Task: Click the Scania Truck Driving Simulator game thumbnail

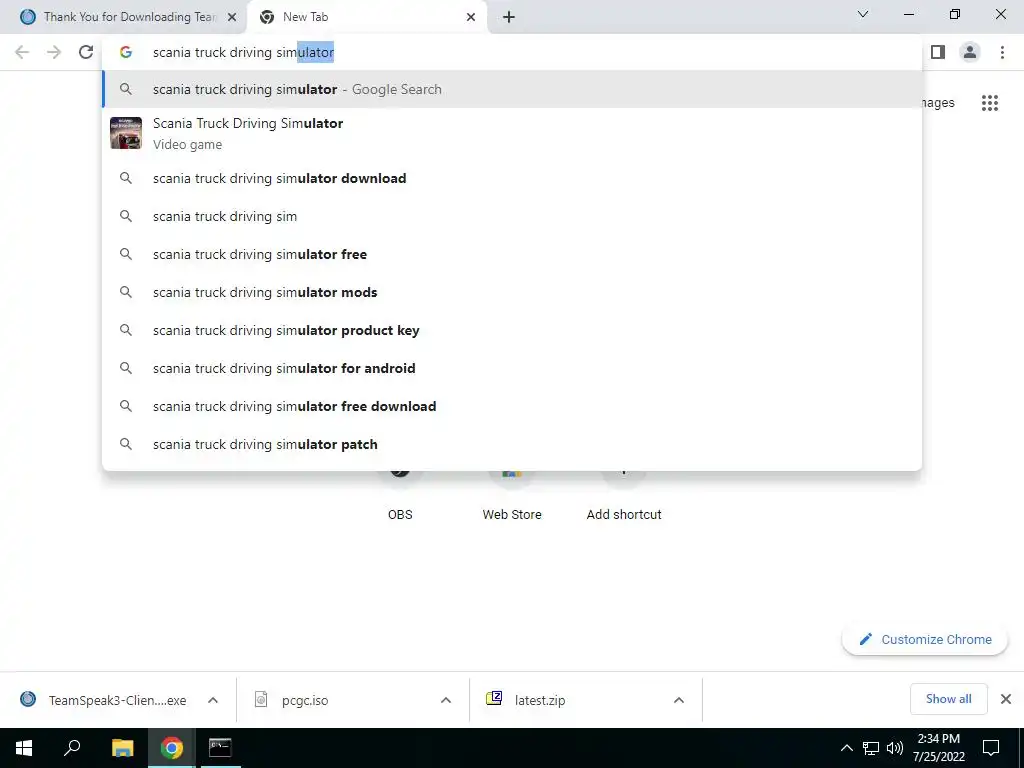Action: 126,133
